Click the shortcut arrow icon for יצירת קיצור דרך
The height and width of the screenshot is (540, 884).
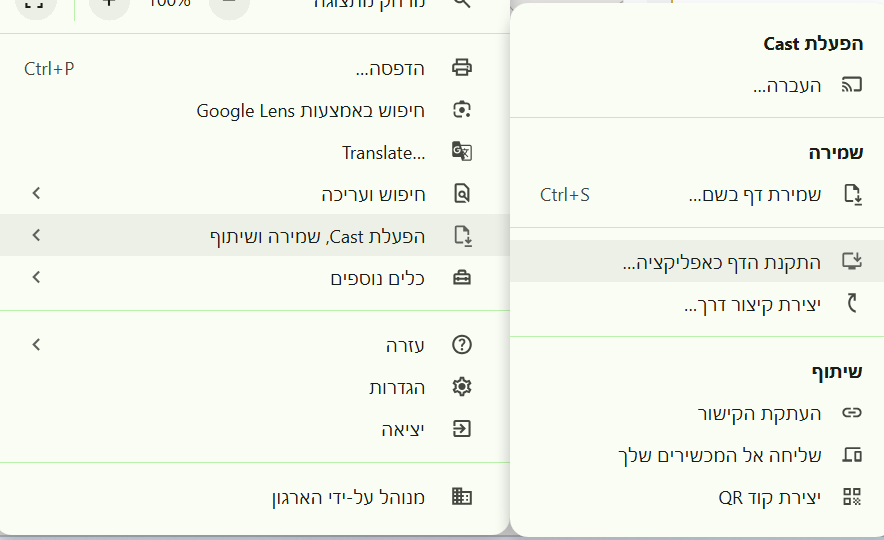click(x=852, y=303)
